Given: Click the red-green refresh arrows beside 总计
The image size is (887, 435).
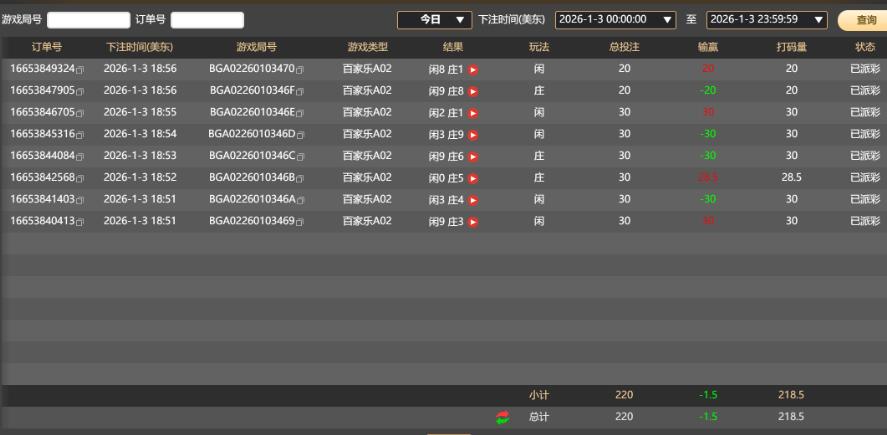Looking at the screenshot, I should click(x=502, y=417).
